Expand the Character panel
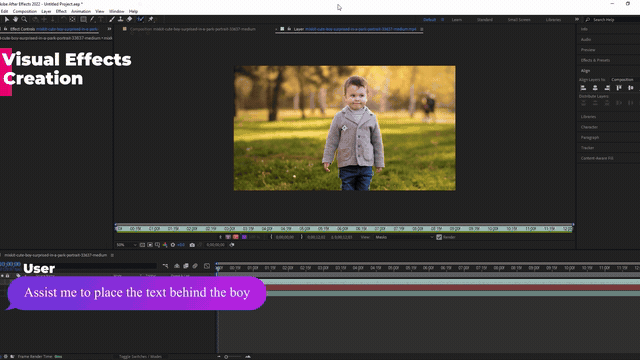The width and height of the screenshot is (640, 360). click(589, 127)
